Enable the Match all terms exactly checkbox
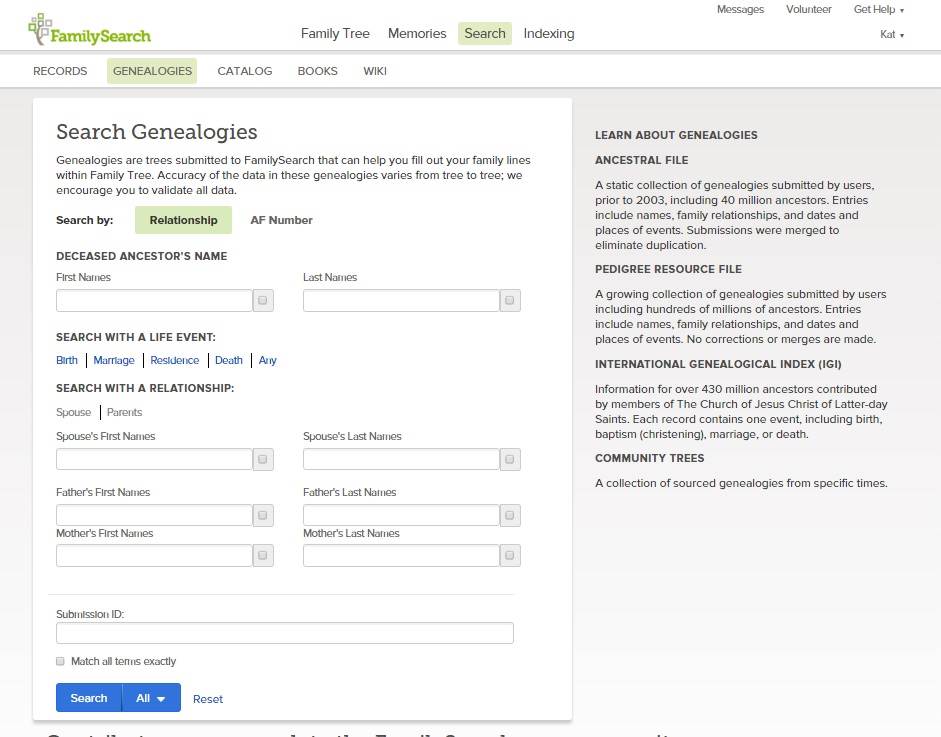Screen dimensions: 941x737 click(60, 661)
